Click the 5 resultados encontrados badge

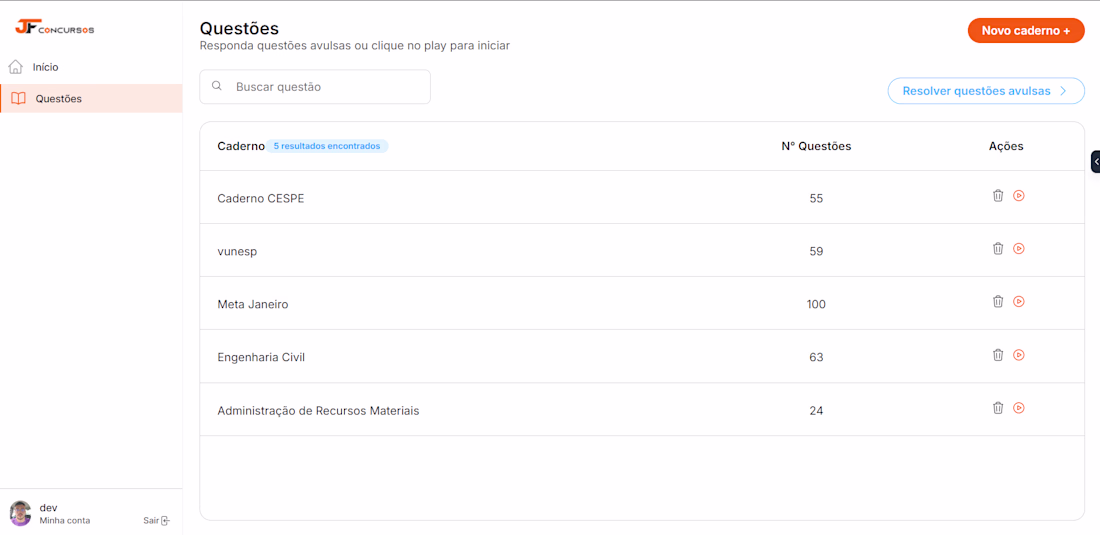[x=327, y=146]
